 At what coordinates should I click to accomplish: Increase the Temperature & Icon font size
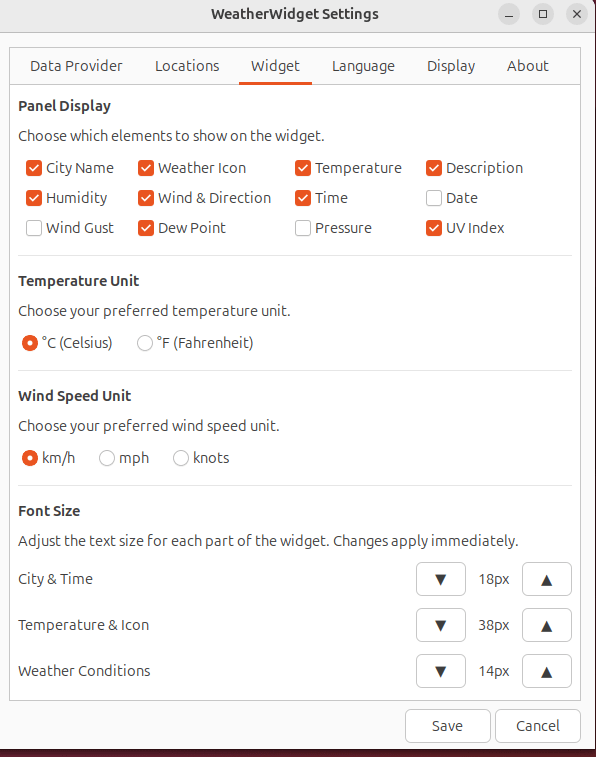point(546,625)
